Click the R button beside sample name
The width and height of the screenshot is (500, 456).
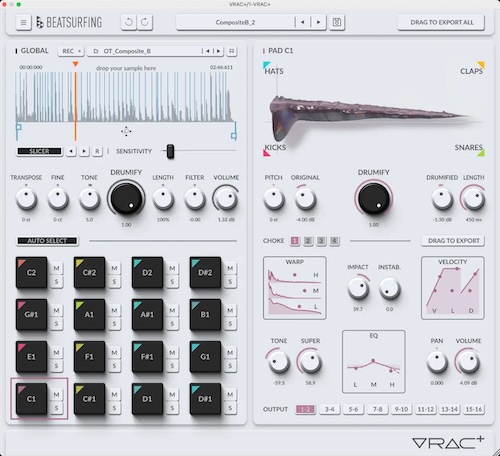click(x=232, y=51)
